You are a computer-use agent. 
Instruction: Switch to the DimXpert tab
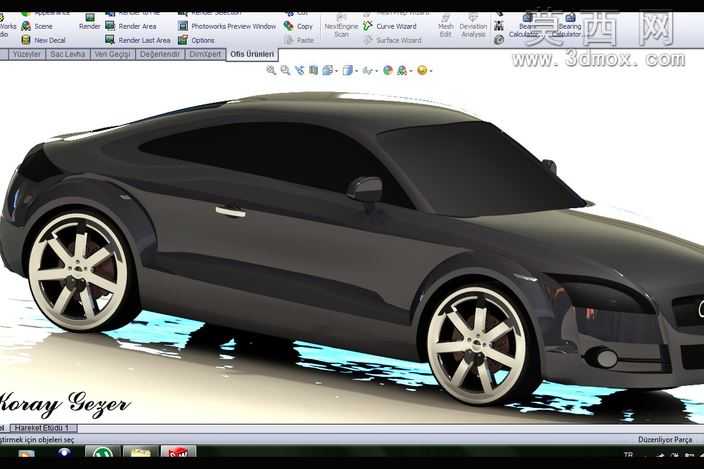pyautogui.click(x=205, y=54)
